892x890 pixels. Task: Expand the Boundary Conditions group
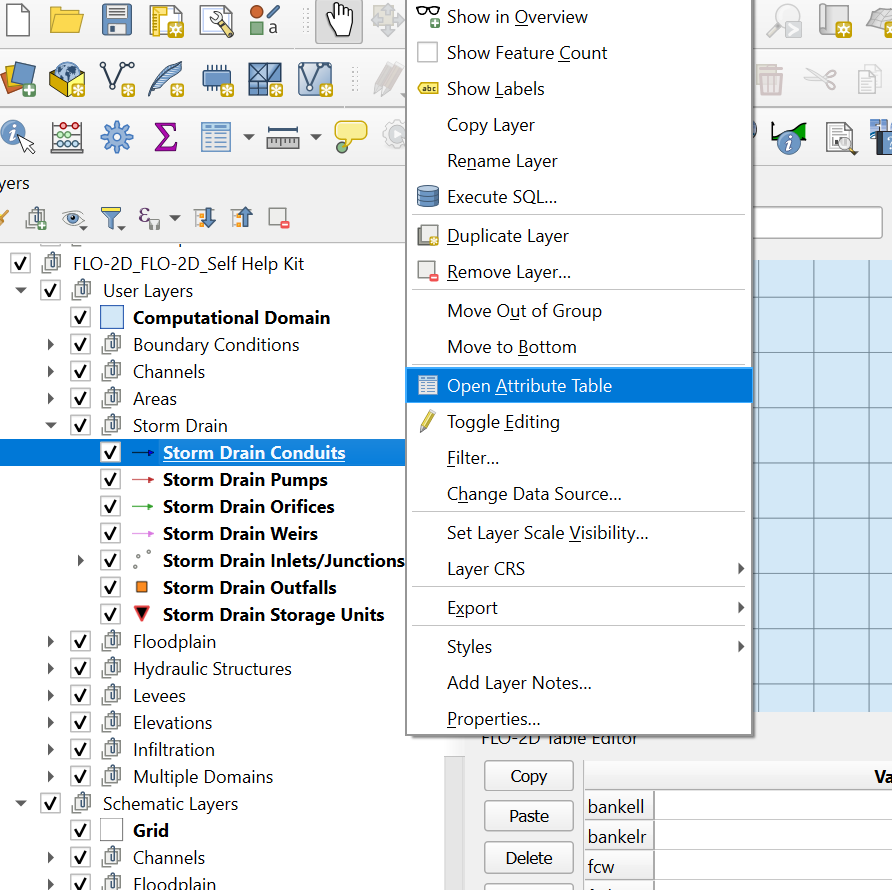50,345
